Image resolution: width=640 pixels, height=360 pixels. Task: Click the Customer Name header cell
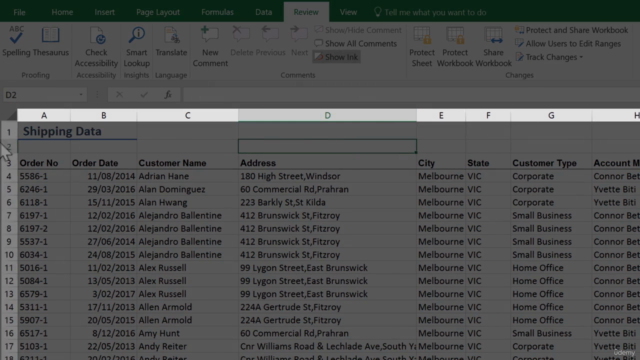pos(187,163)
